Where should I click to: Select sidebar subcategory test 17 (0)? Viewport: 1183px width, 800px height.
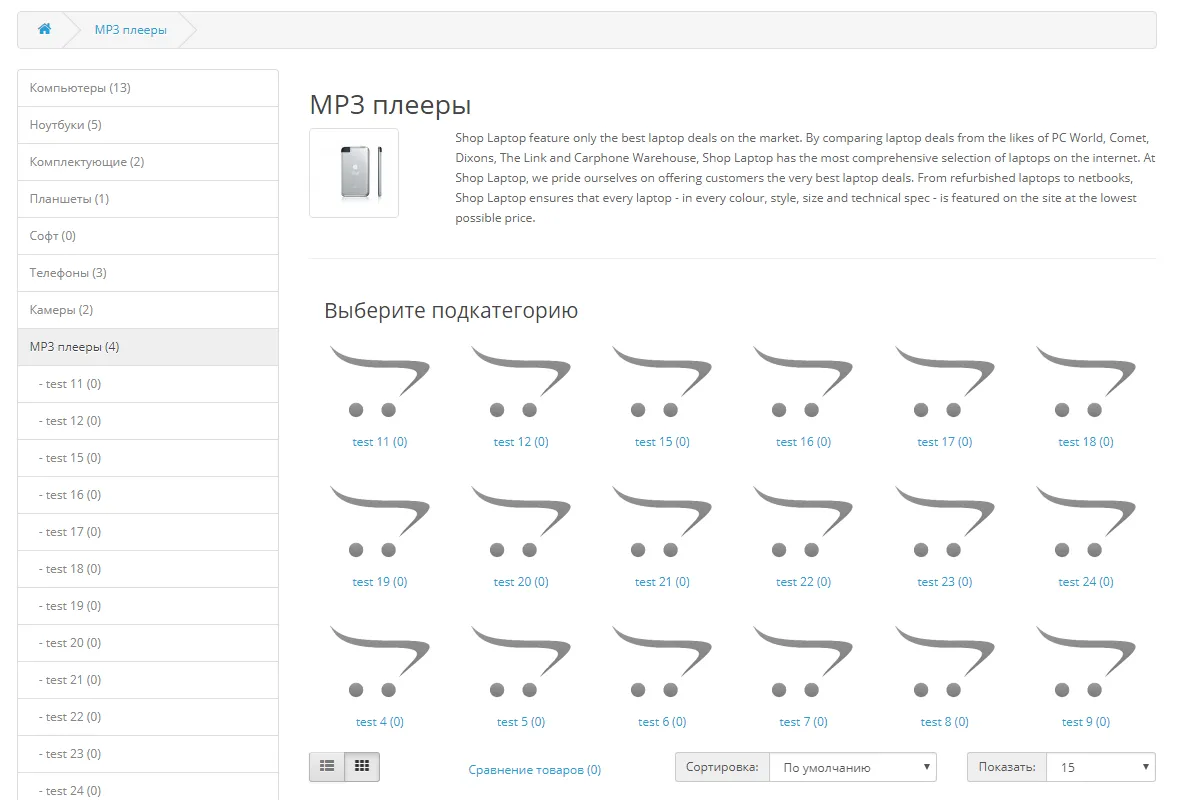click(148, 531)
